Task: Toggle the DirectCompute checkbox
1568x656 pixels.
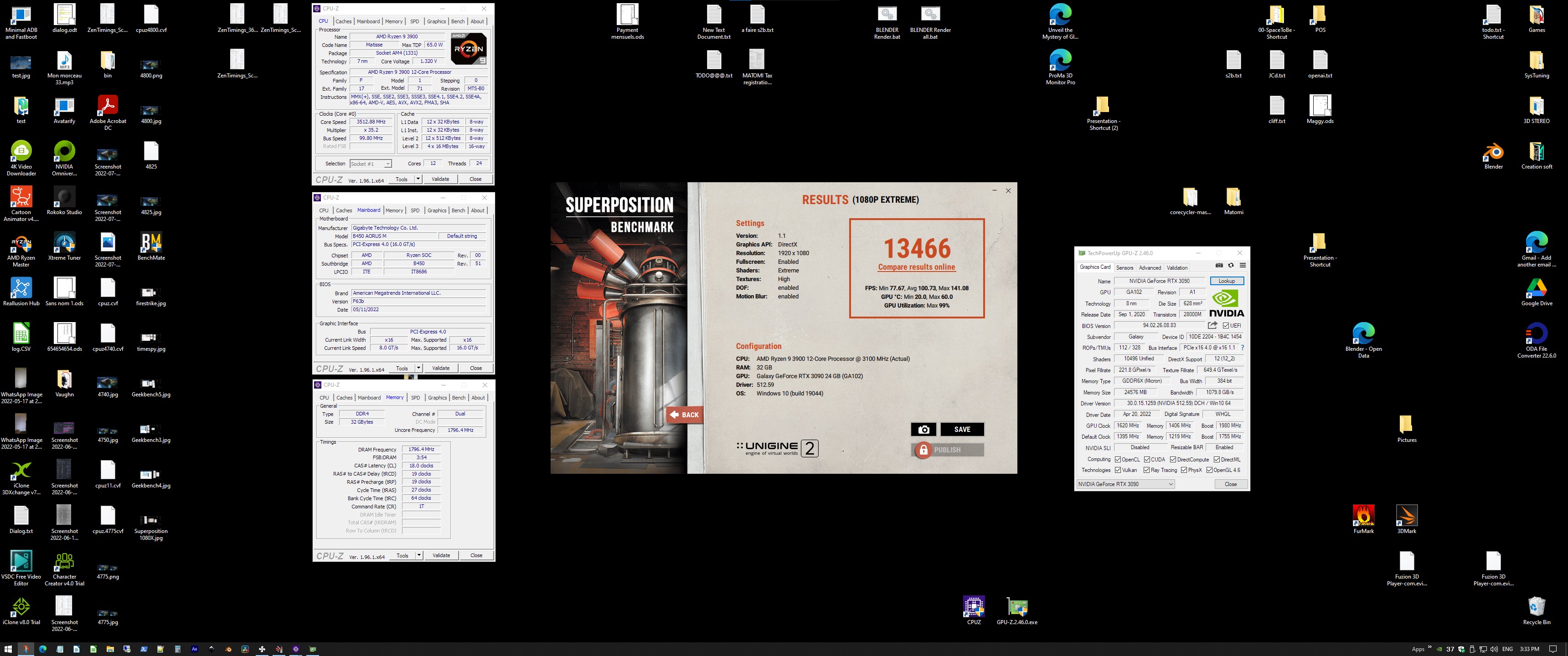Action: (x=1172, y=460)
